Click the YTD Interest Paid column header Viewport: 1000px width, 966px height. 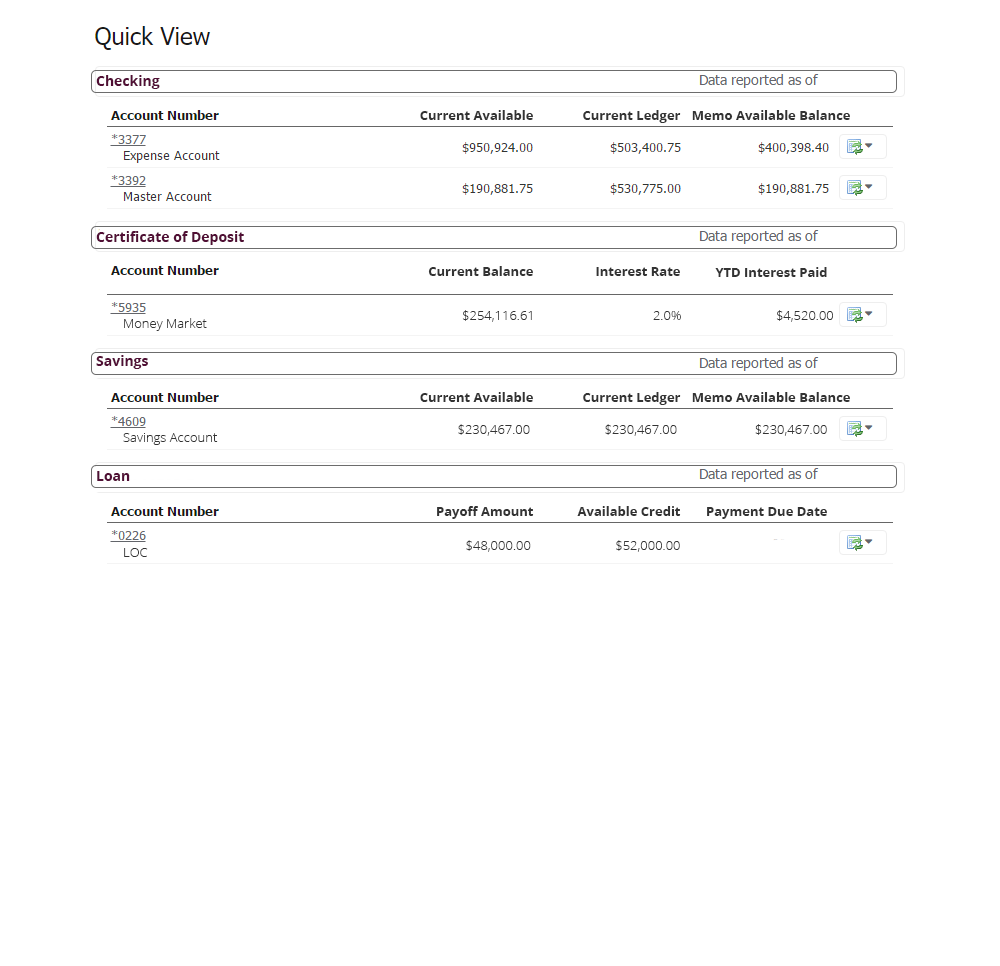coord(771,273)
